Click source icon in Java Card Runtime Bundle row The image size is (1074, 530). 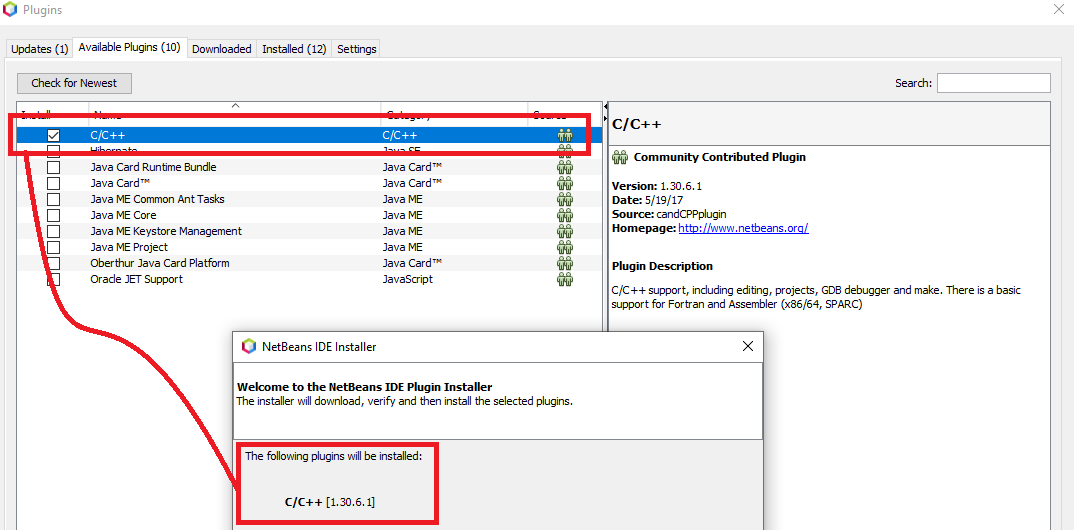pyautogui.click(x=565, y=167)
